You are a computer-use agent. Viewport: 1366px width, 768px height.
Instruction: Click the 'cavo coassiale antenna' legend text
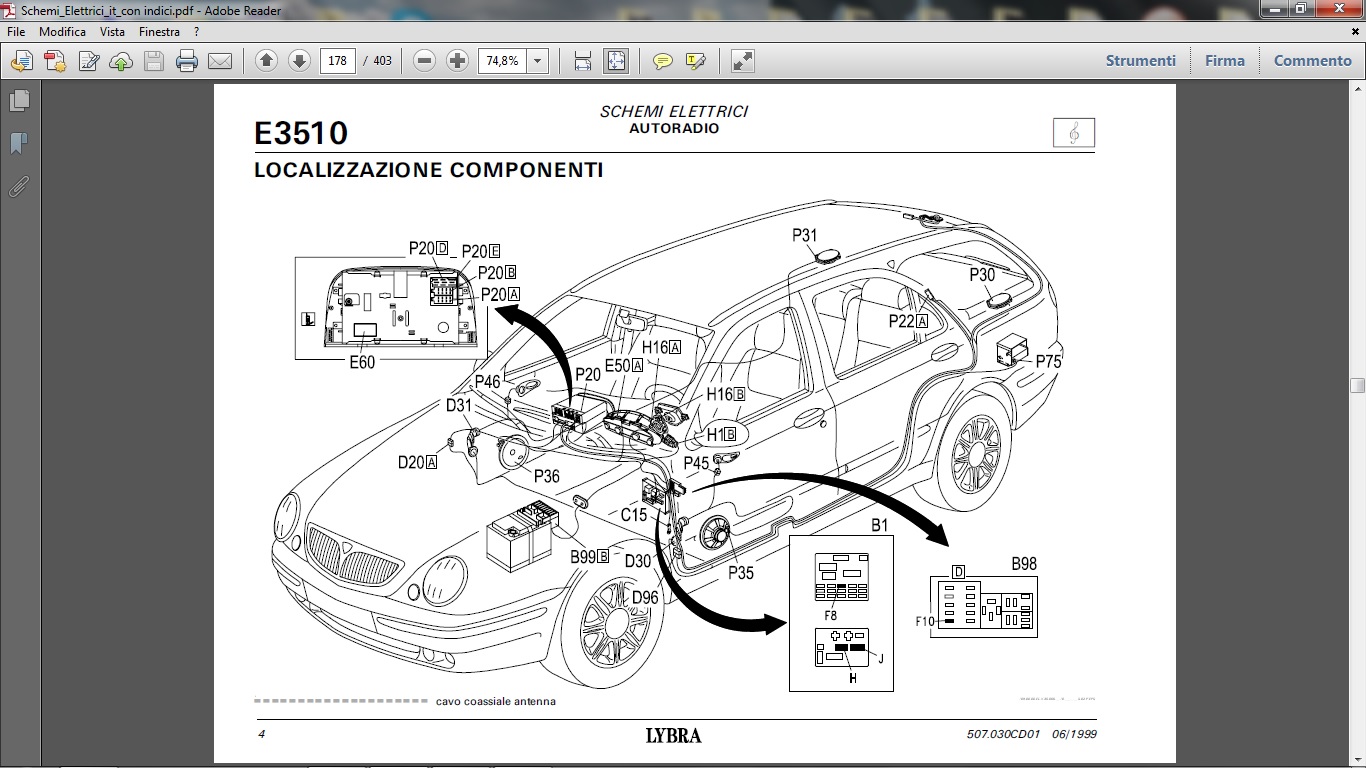pyautogui.click(x=496, y=702)
